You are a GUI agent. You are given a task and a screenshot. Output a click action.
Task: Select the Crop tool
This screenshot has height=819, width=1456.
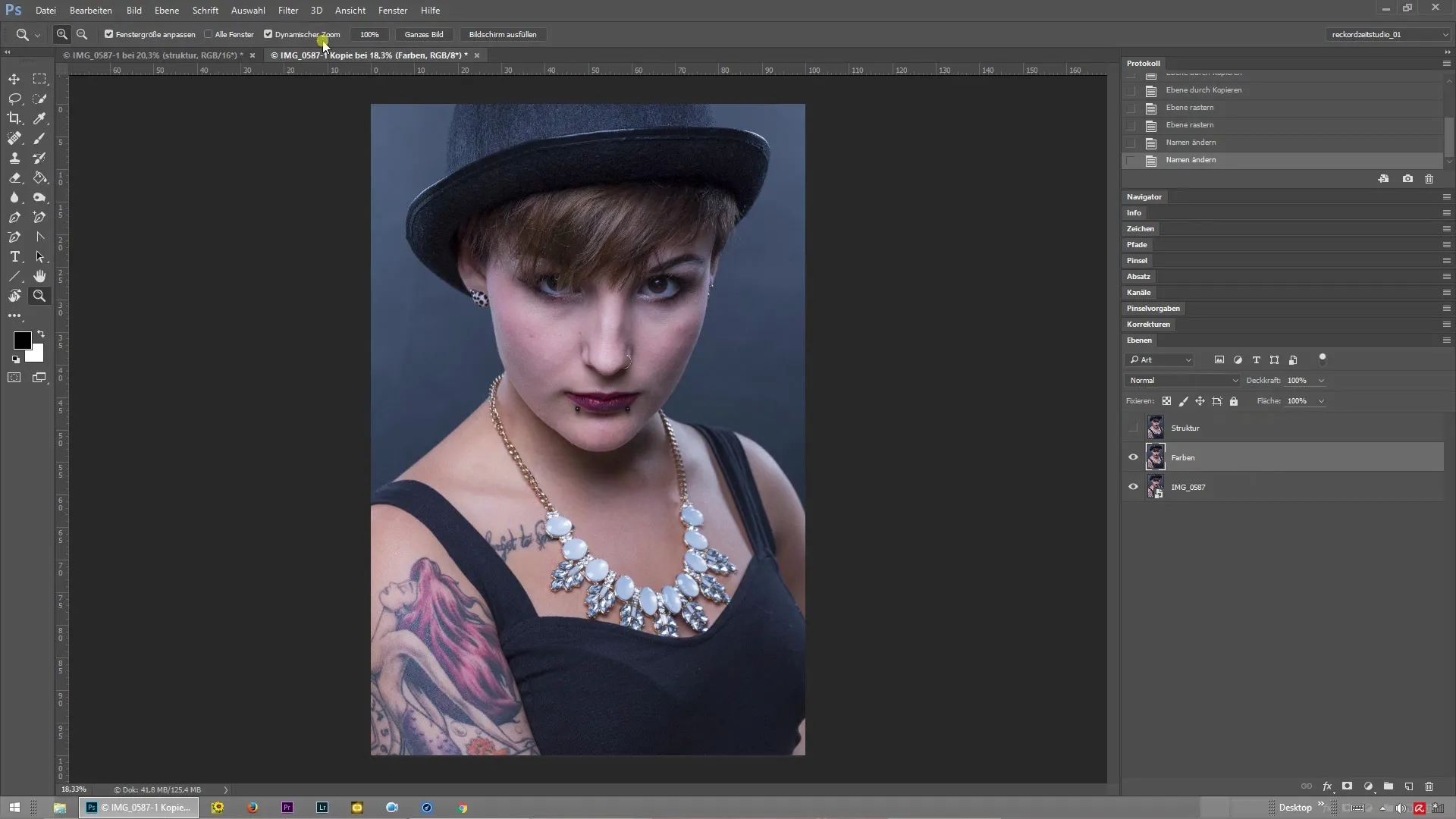click(x=14, y=118)
